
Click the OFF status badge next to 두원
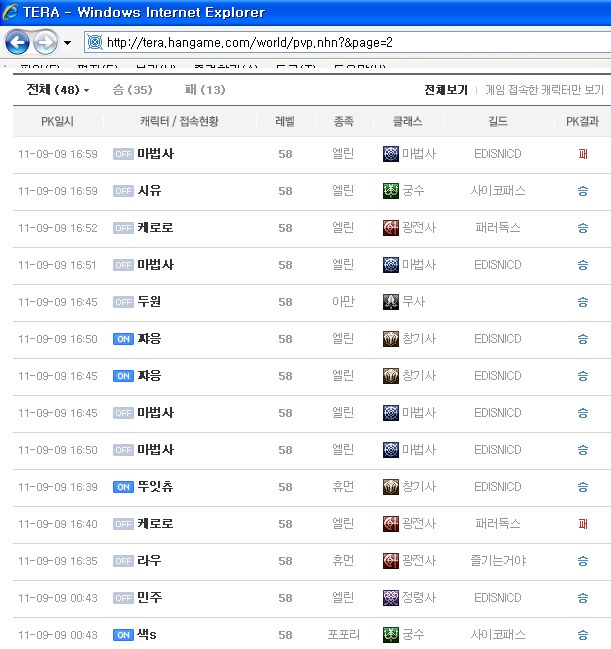pos(123,302)
